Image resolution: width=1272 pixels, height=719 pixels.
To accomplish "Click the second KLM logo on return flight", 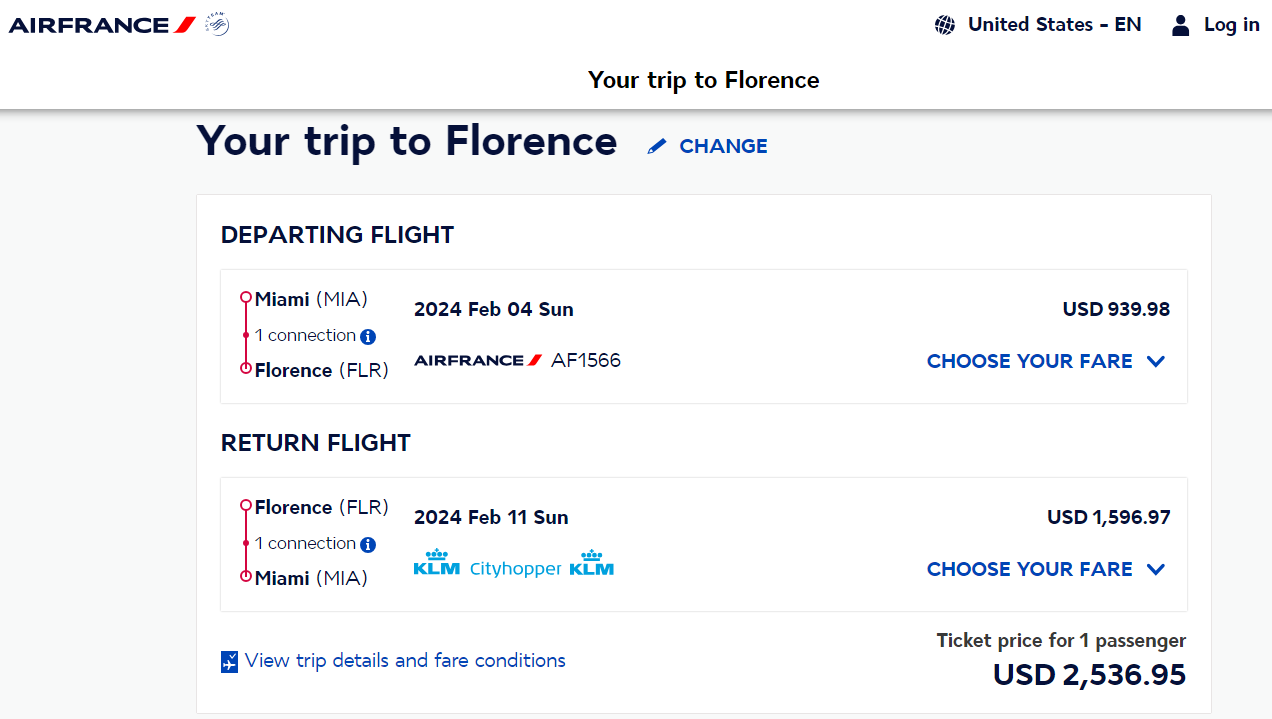I will 592,563.
